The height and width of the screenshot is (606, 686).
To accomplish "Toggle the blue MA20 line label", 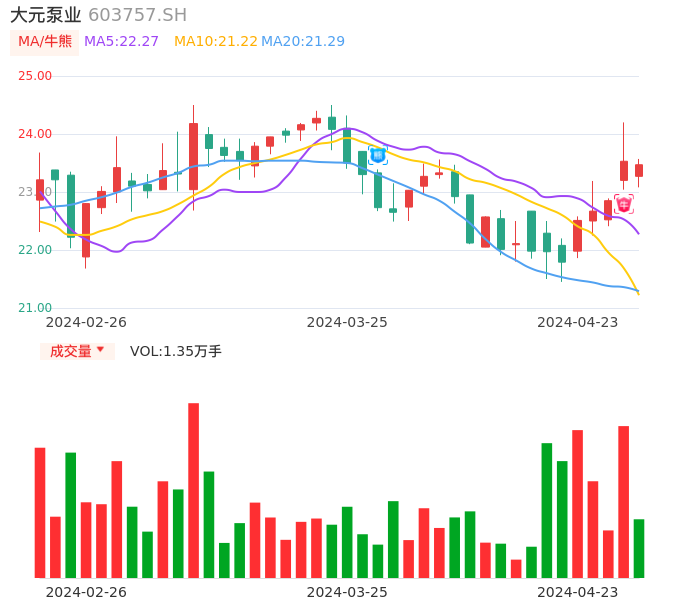I will [x=303, y=41].
